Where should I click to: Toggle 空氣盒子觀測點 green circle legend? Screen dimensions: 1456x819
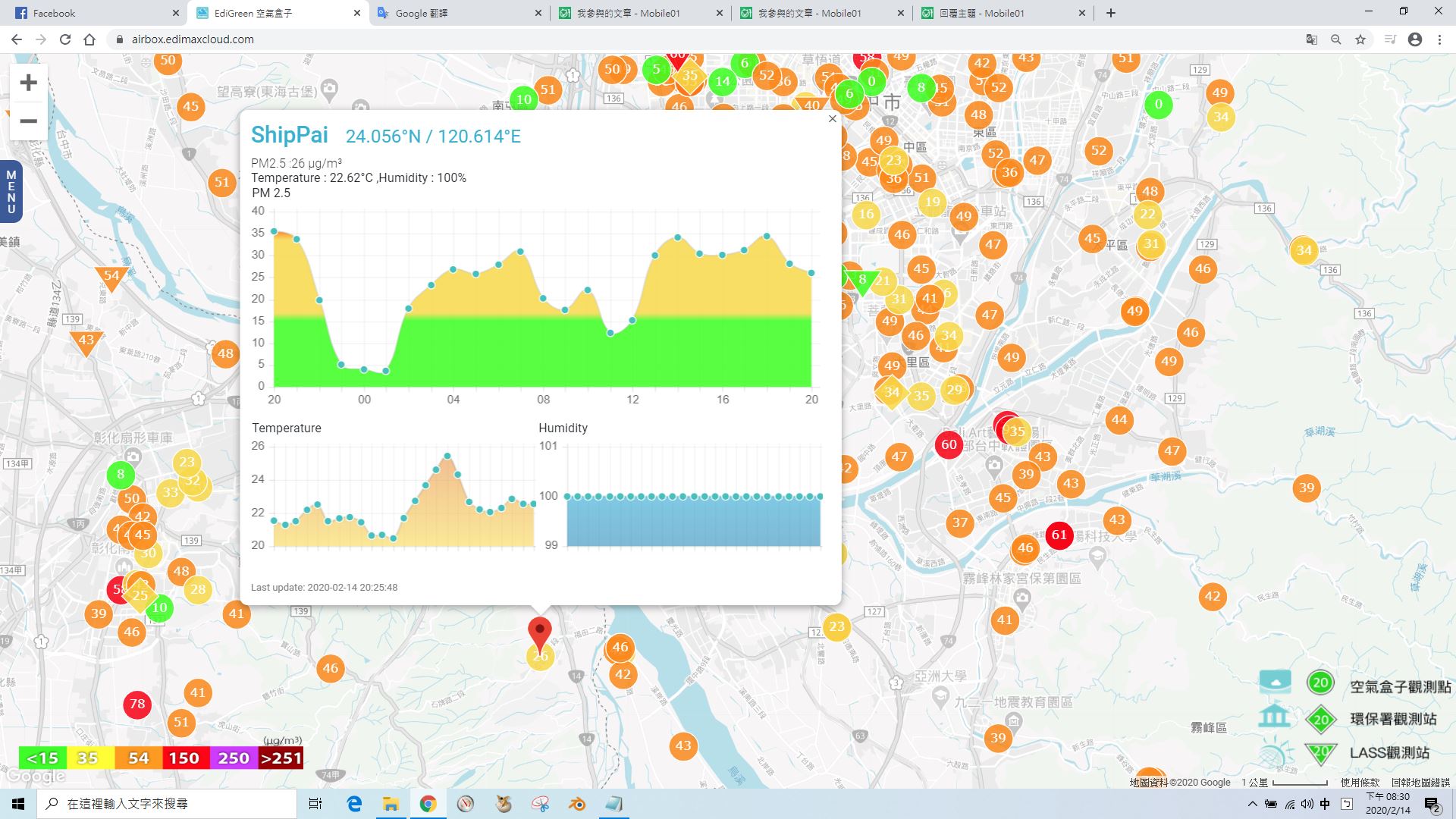point(1320,682)
